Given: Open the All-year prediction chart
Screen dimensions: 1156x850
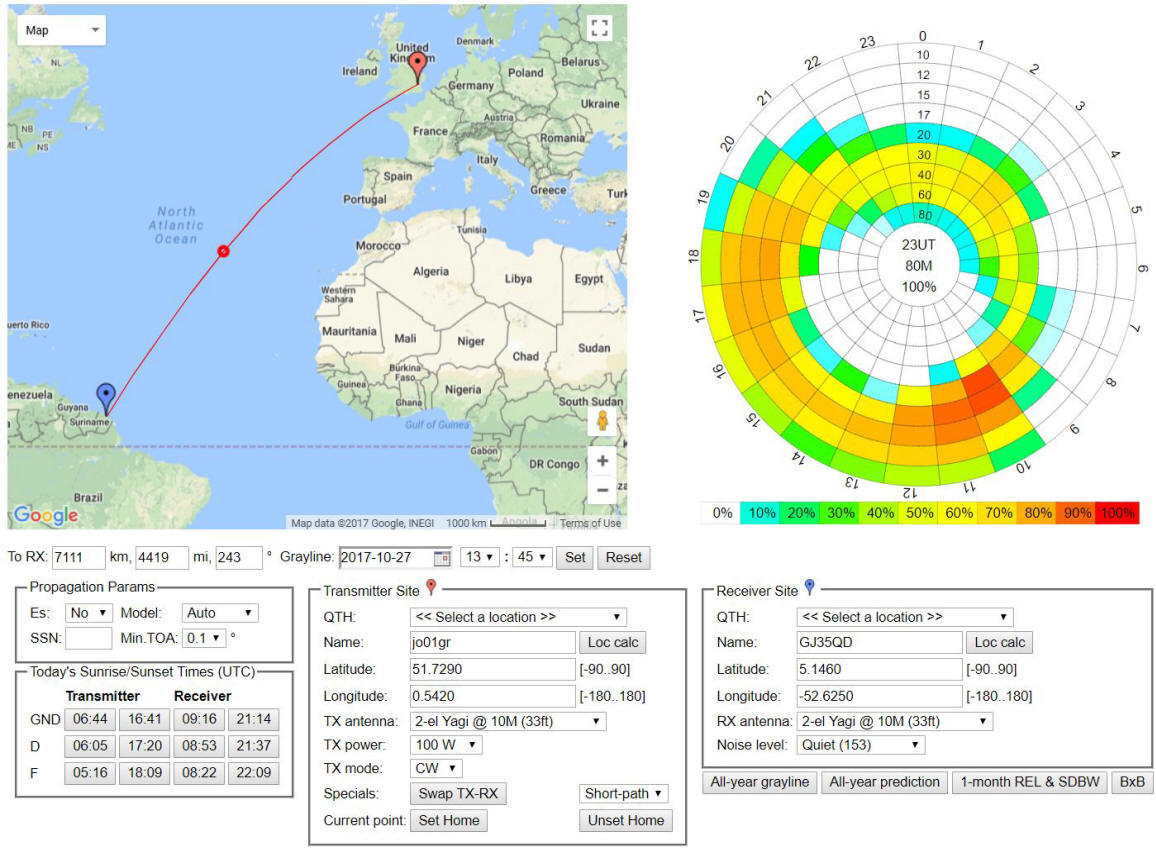Looking at the screenshot, I should [x=884, y=782].
